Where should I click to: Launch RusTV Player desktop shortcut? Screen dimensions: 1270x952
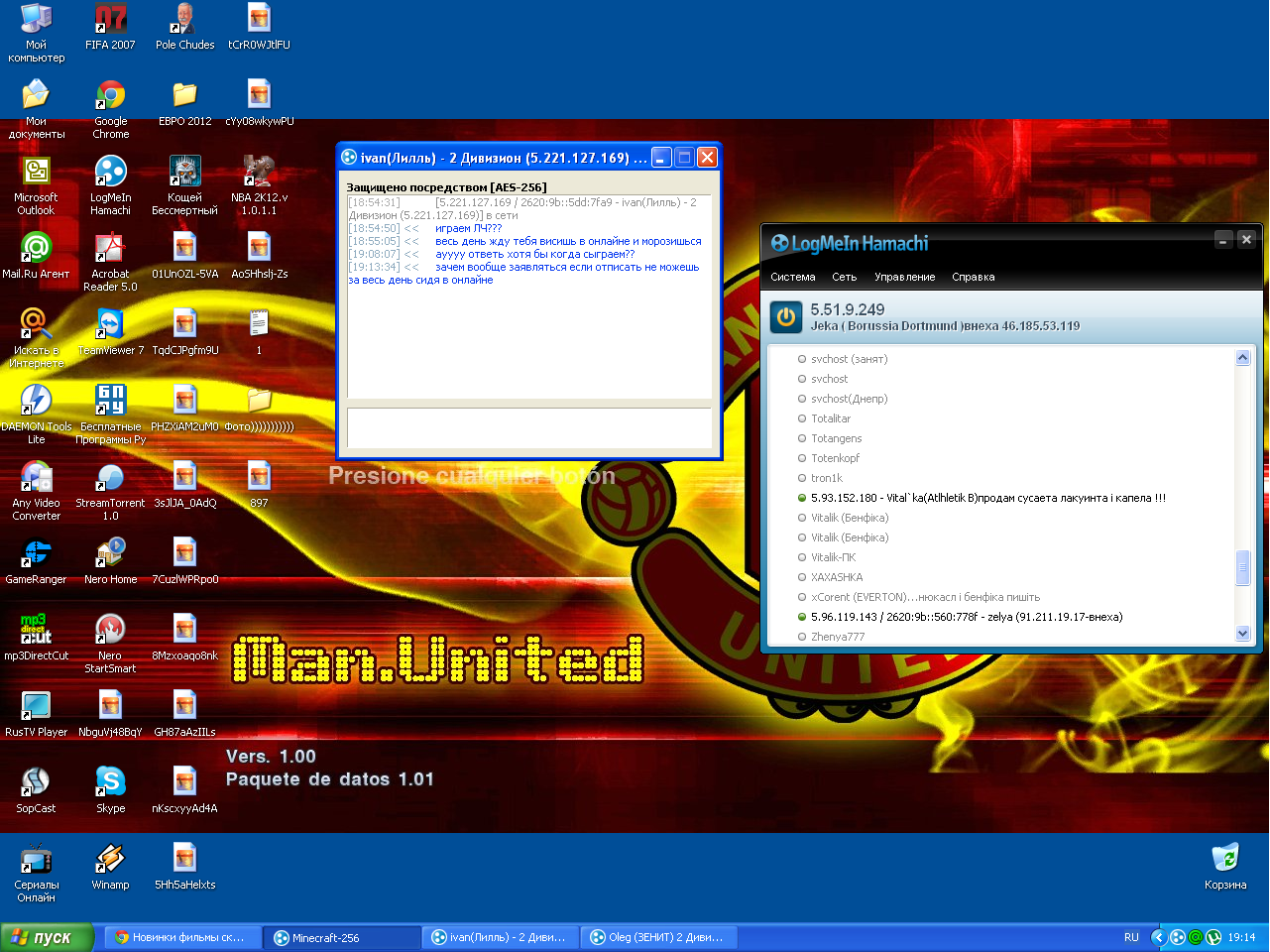(36, 714)
